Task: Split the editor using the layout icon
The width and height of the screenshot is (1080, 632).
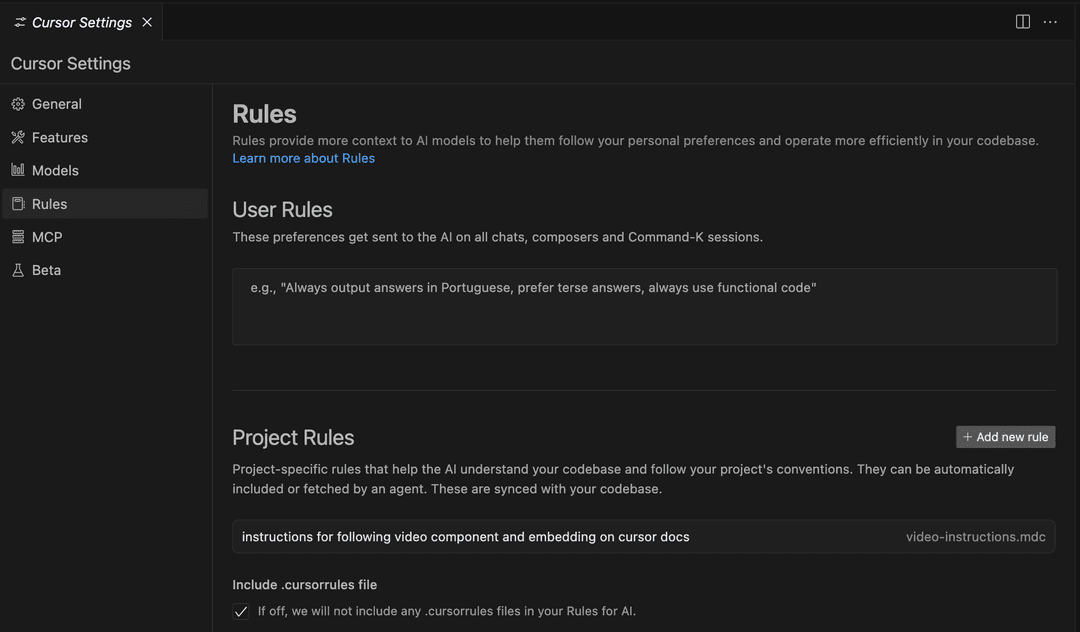Action: 1023,22
